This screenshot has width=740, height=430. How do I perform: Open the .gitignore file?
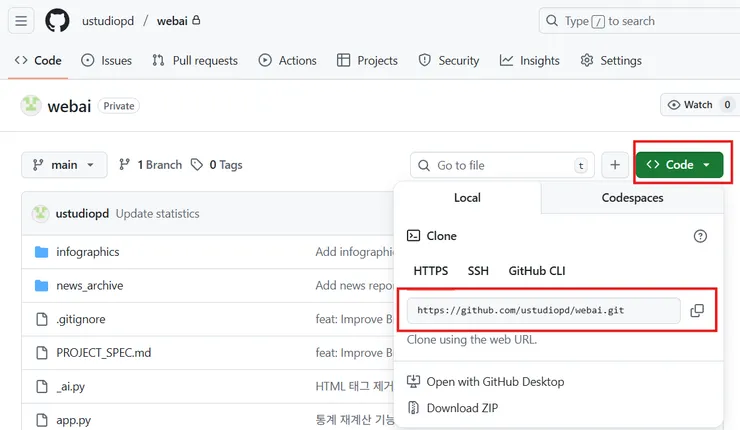click(x=81, y=320)
